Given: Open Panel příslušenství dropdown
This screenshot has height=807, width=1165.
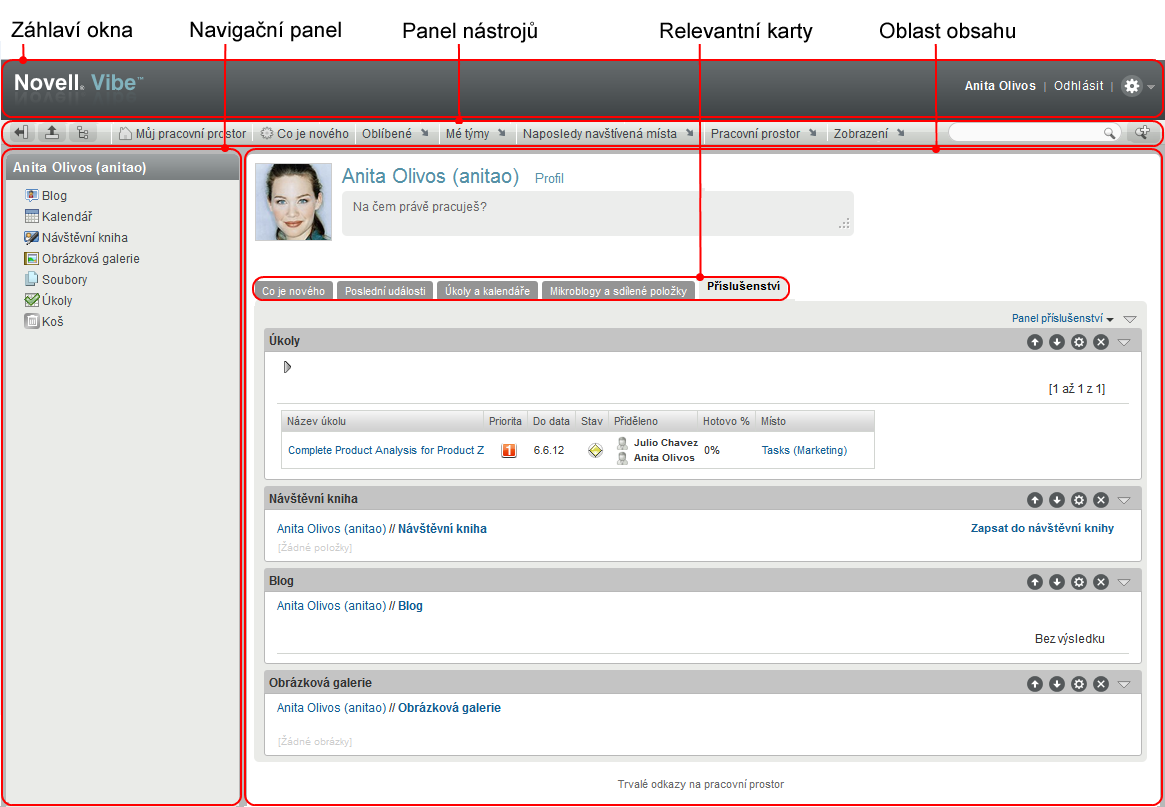Looking at the screenshot, I should pos(1062,318).
